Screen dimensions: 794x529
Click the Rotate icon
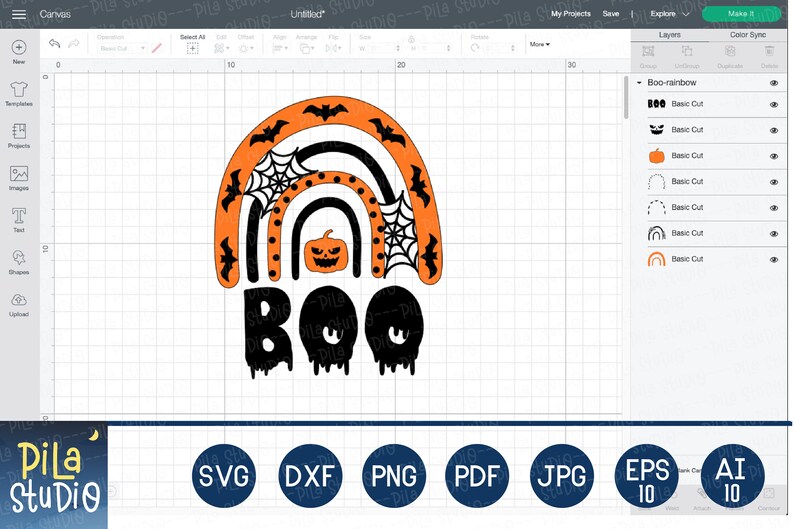474,48
